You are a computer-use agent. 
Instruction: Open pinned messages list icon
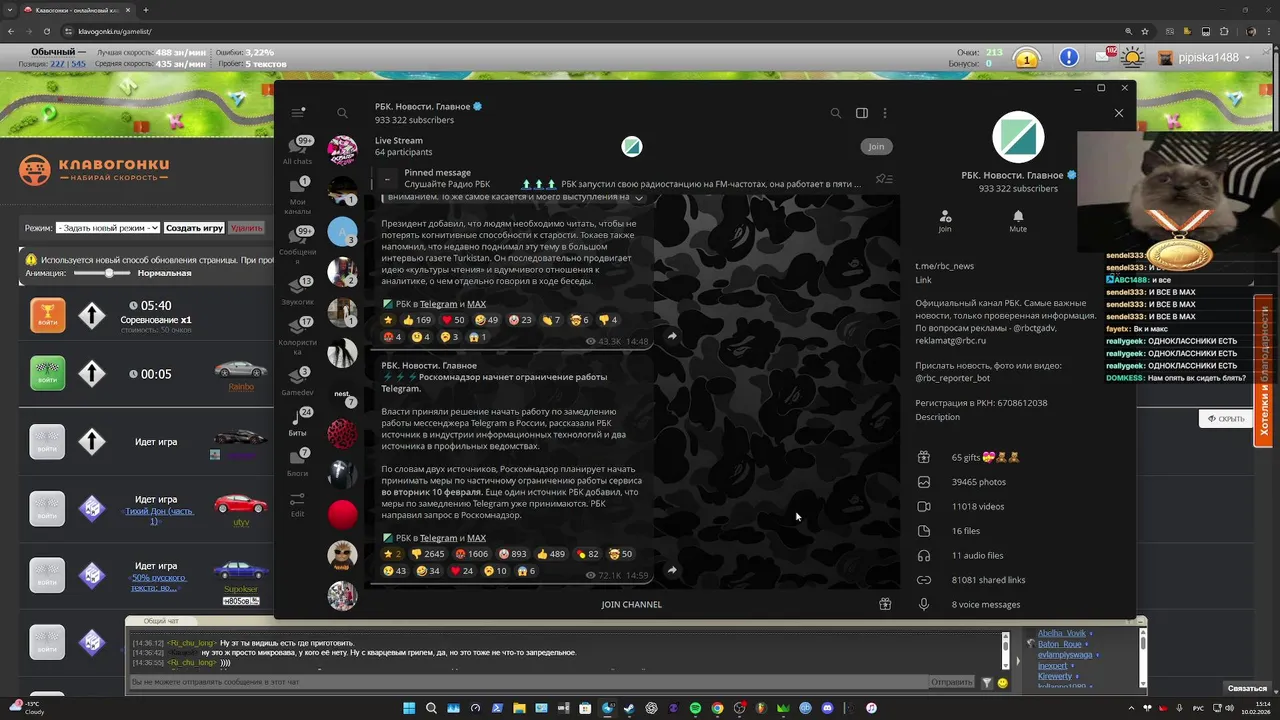pos(884,179)
